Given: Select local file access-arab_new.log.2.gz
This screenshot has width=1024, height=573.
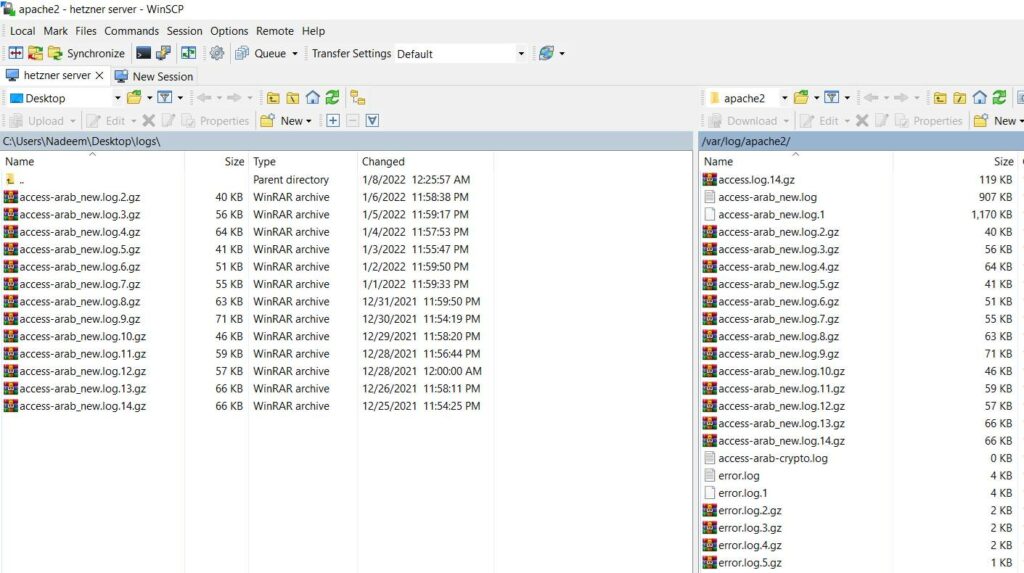Looking at the screenshot, I should click(x=247, y=197).
